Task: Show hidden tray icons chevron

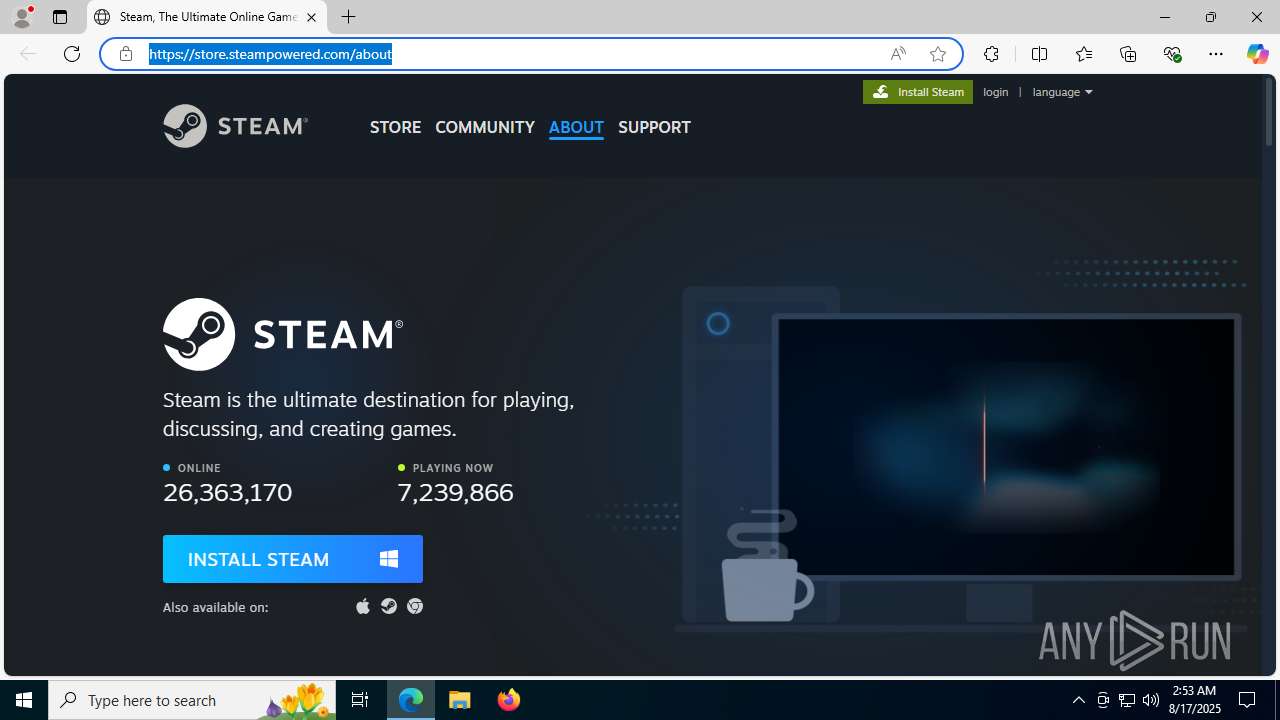Action: (1079, 700)
